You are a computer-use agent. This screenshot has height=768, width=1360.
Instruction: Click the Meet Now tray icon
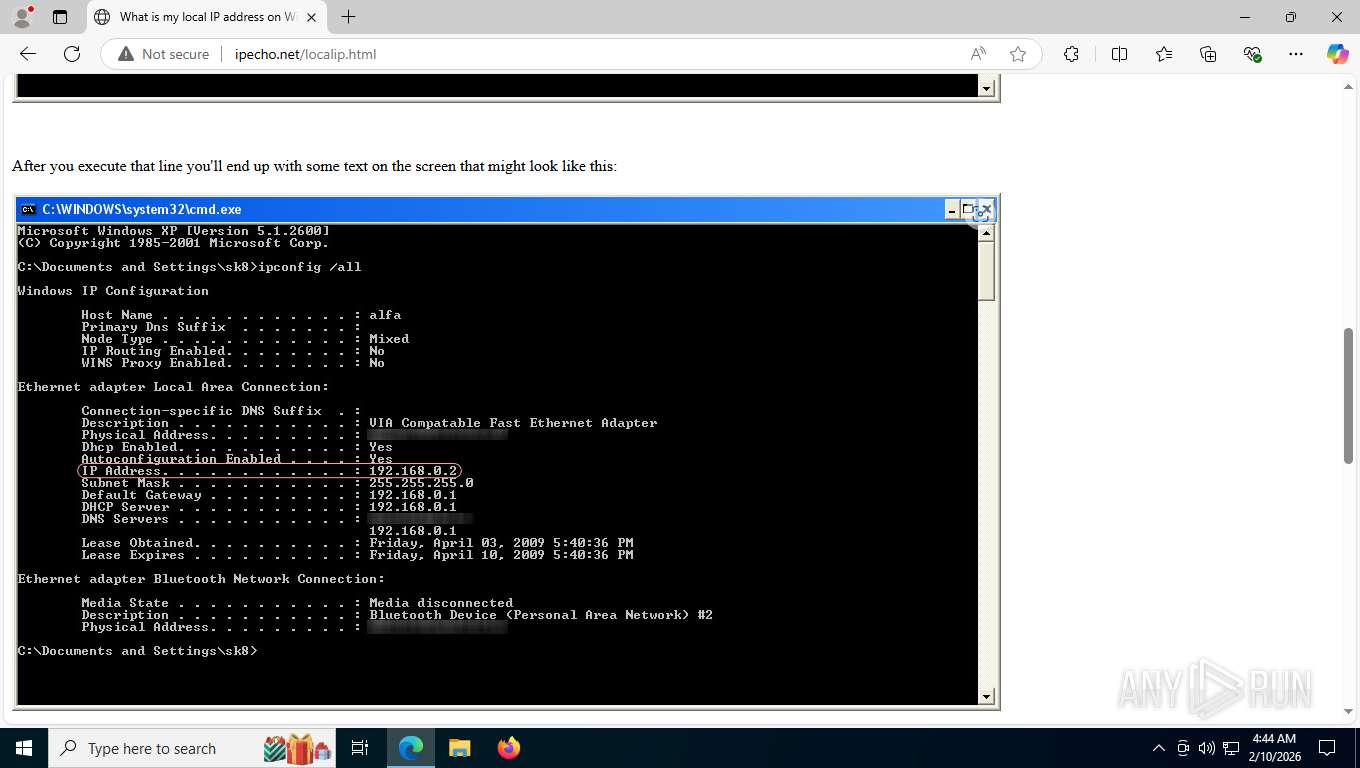[1183, 748]
